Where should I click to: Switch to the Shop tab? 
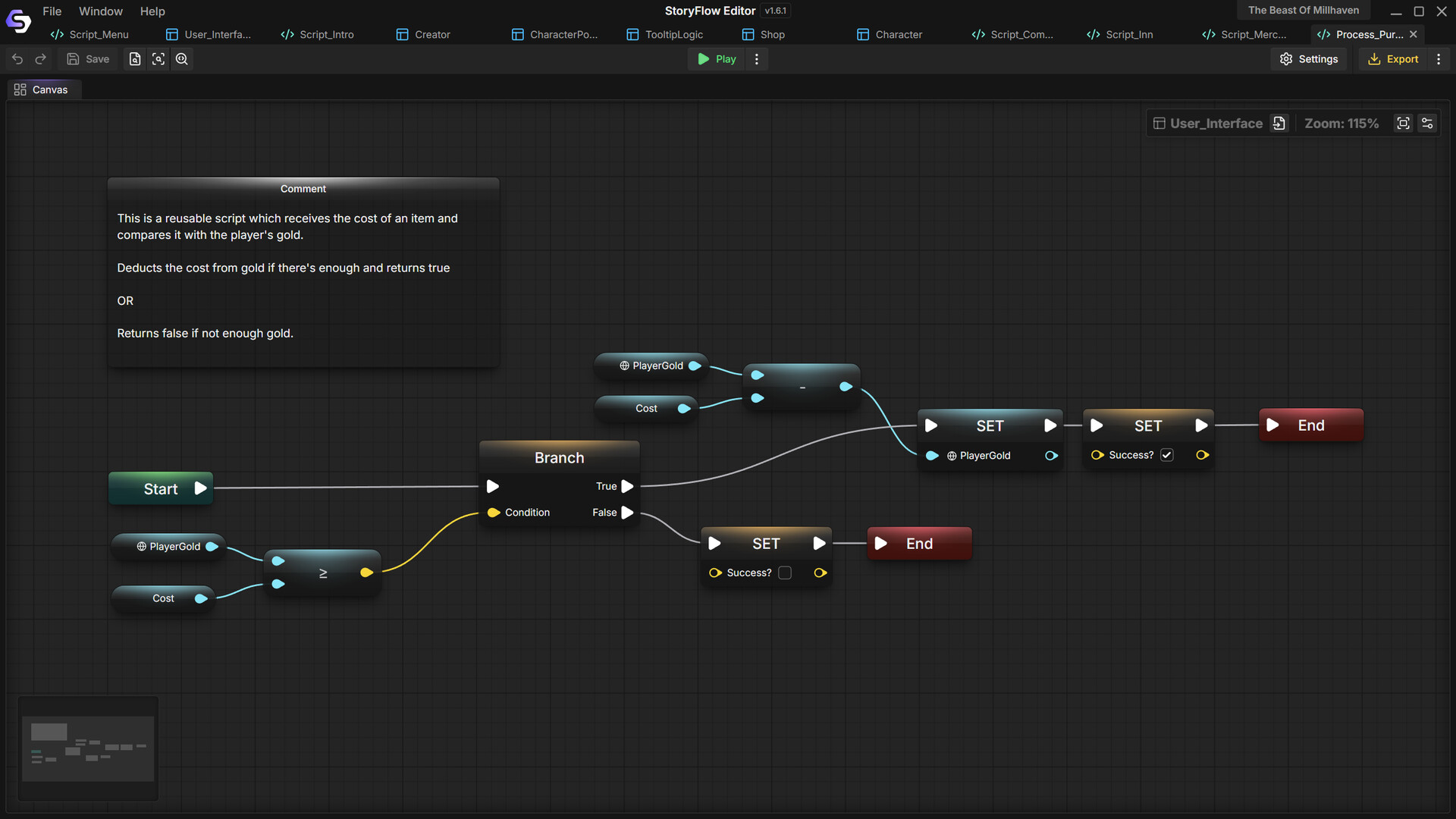pos(764,34)
